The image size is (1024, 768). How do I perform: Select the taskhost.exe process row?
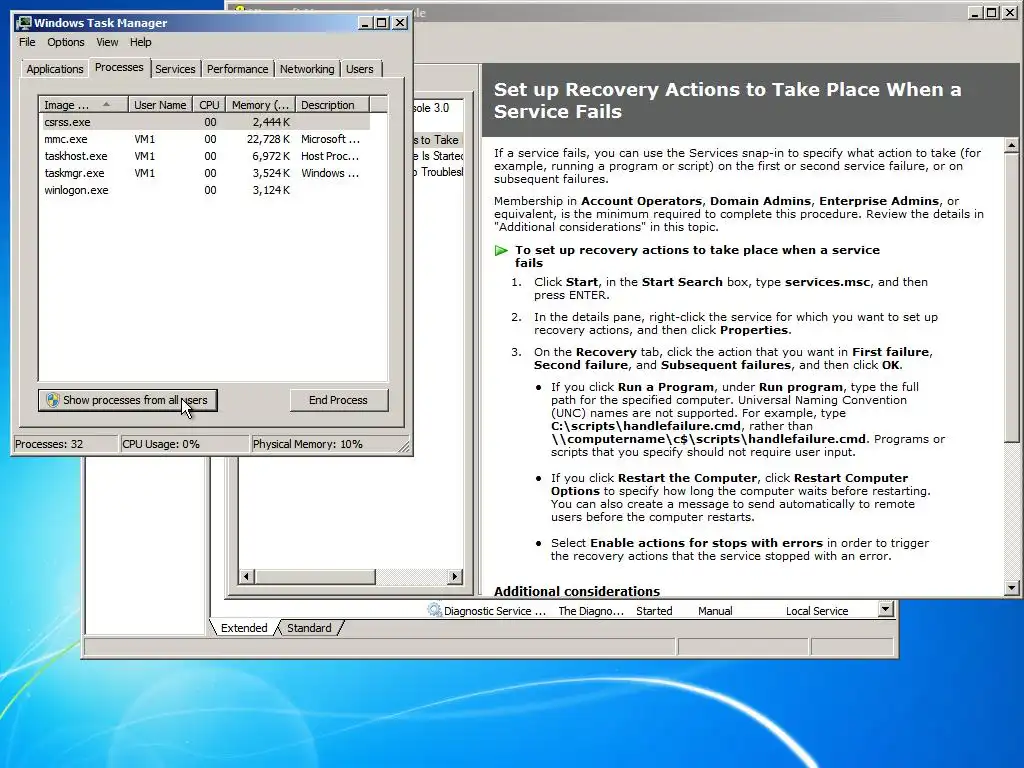click(x=204, y=156)
